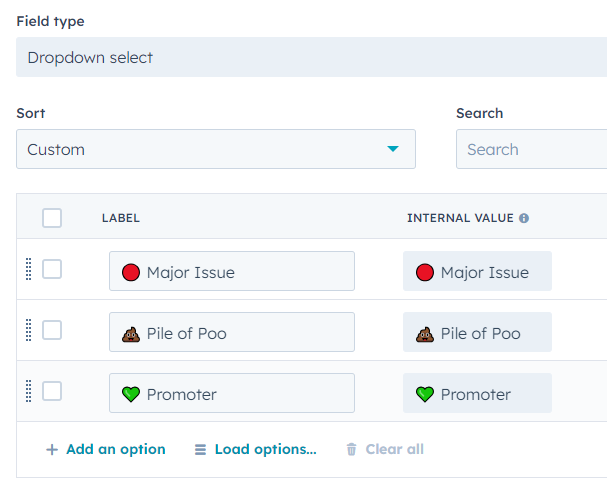Click the Internal Value info icon

pyautogui.click(x=524, y=218)
